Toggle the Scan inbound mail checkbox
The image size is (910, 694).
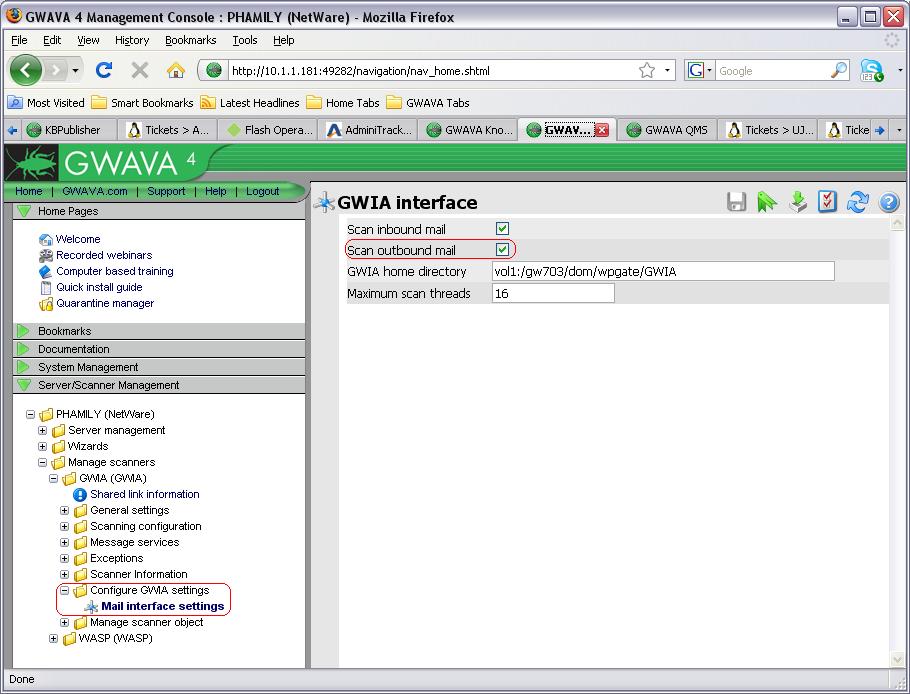[x=502, y=229]
